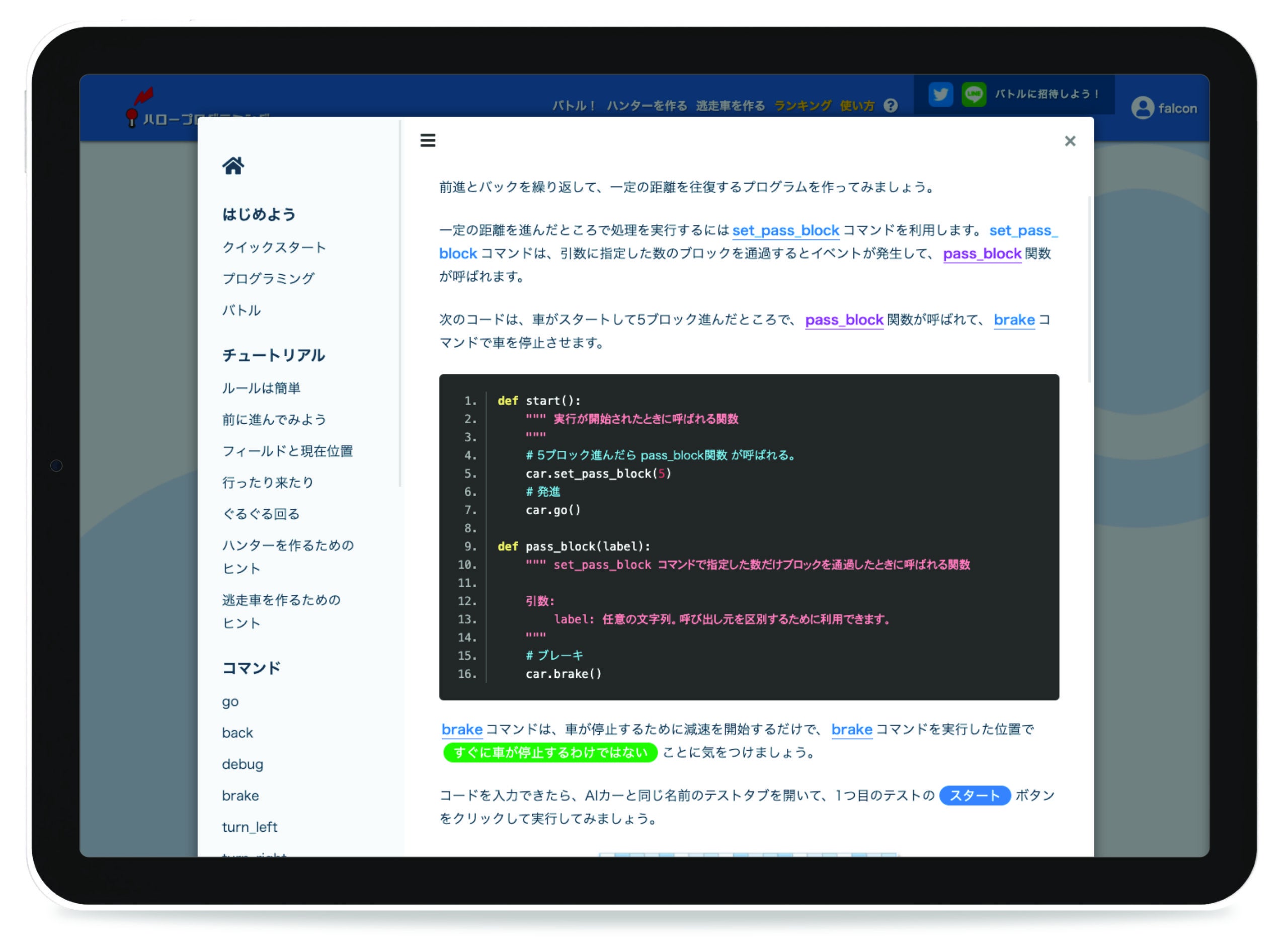Open 行ったり来たり tutorial in sidebar

(268, 482)
